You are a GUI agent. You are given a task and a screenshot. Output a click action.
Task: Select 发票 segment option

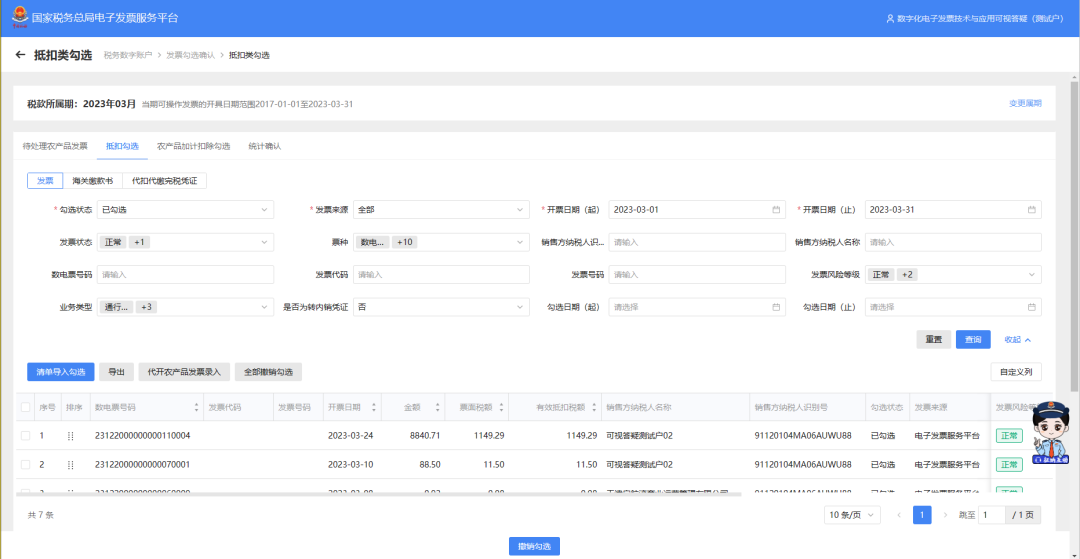pyautogui.click(x=45, y=180)
